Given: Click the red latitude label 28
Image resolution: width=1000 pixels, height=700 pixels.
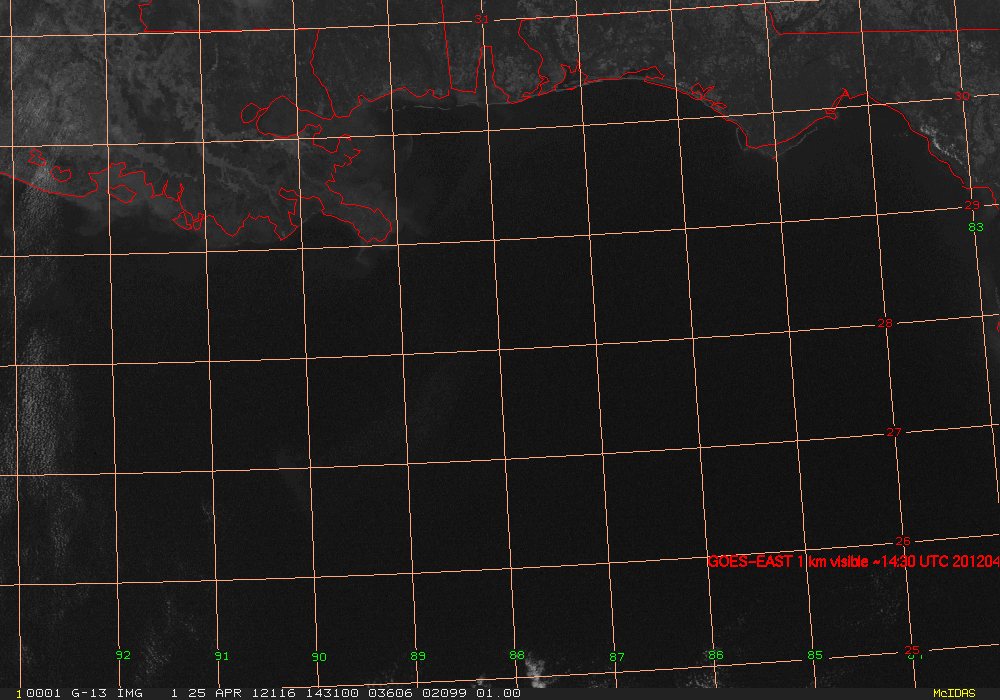Looking at the screenshot, I should pos(885,323).
